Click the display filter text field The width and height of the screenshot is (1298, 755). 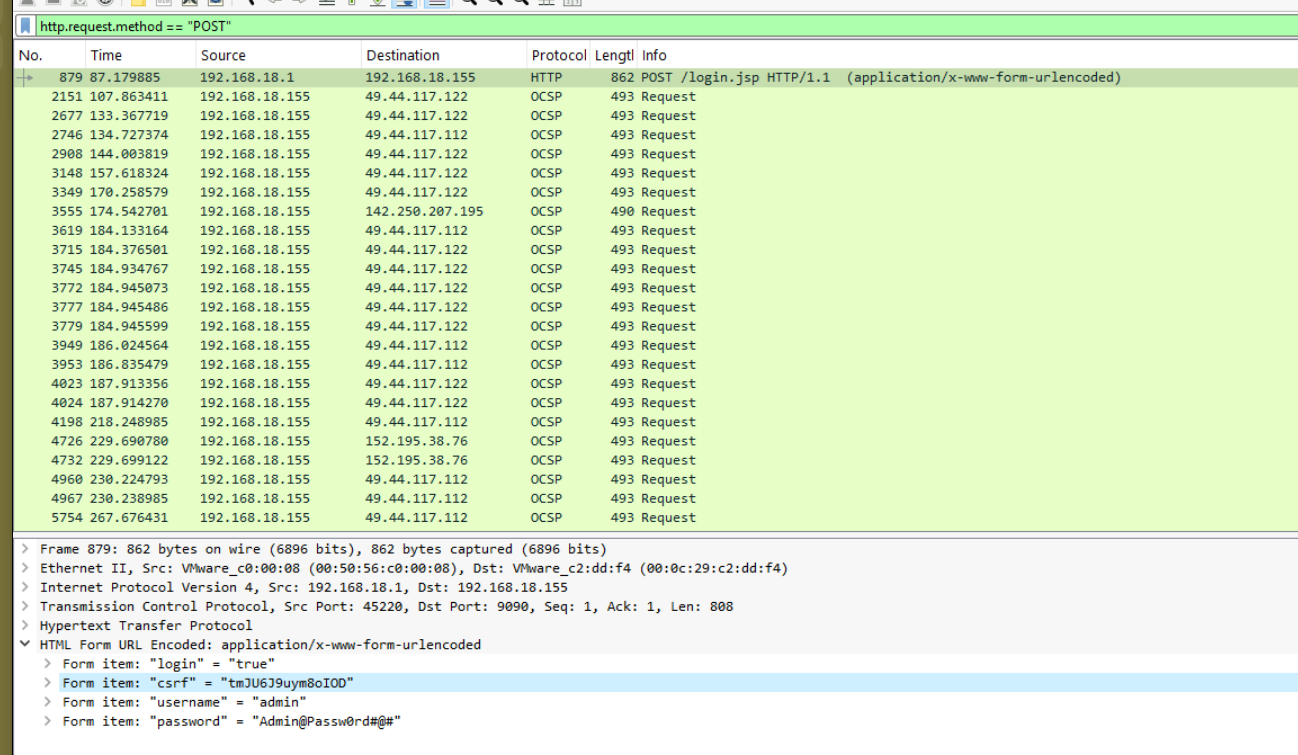point(600,26)
